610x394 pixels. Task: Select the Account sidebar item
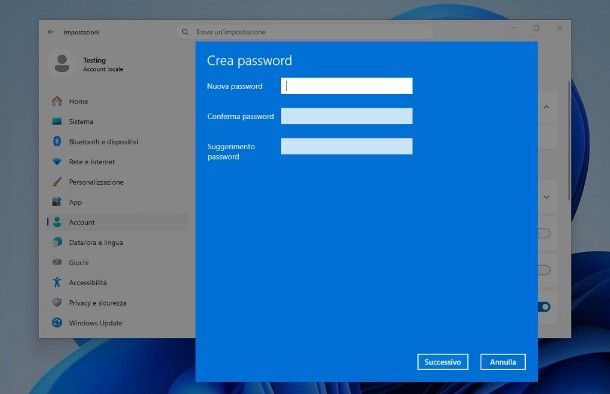[117, 222]
